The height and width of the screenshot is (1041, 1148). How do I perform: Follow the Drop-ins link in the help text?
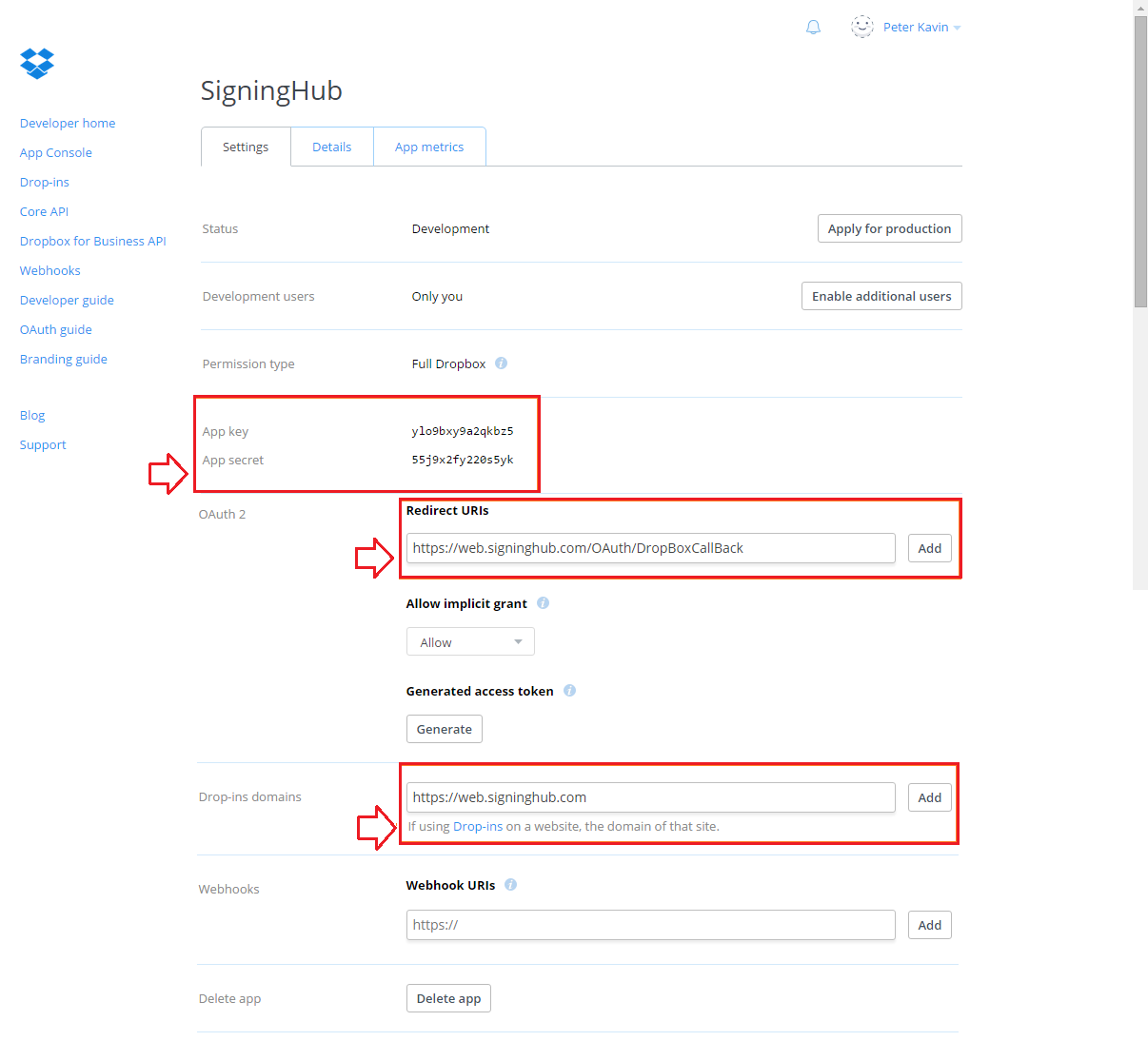(x=478, y=826)
